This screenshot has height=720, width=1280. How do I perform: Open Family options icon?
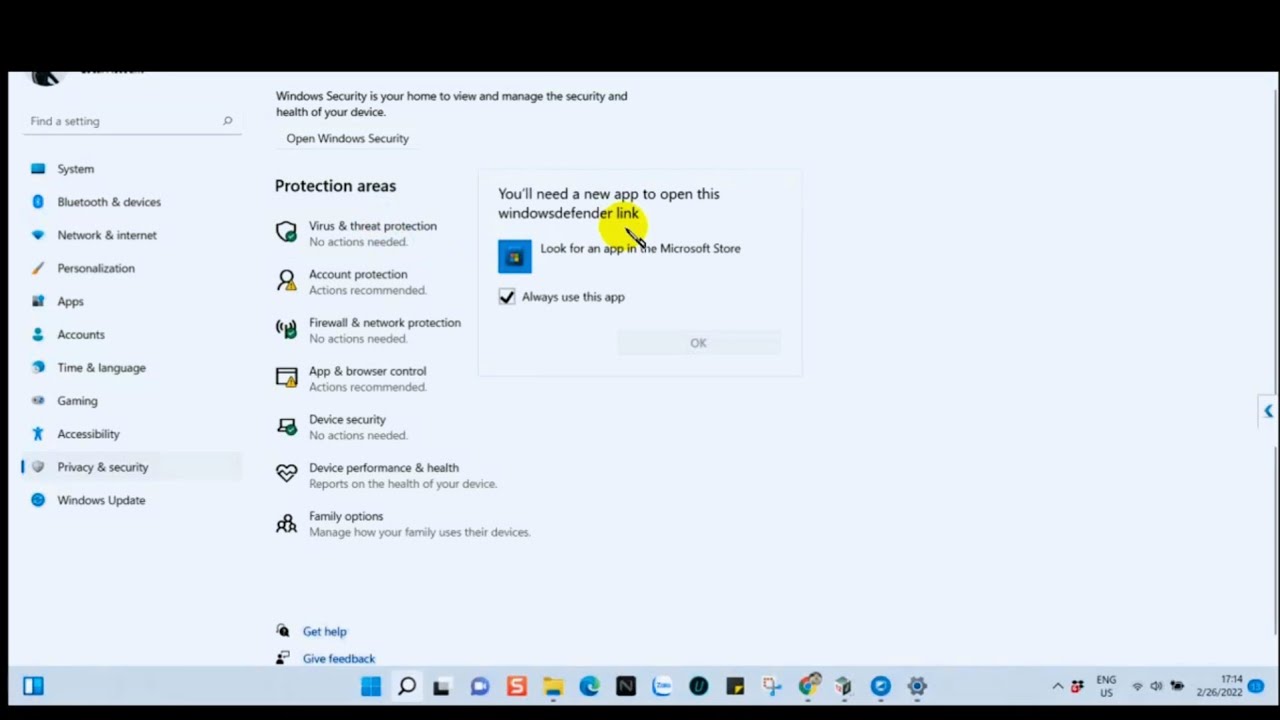pyautogui.click(x=287, y=523)
